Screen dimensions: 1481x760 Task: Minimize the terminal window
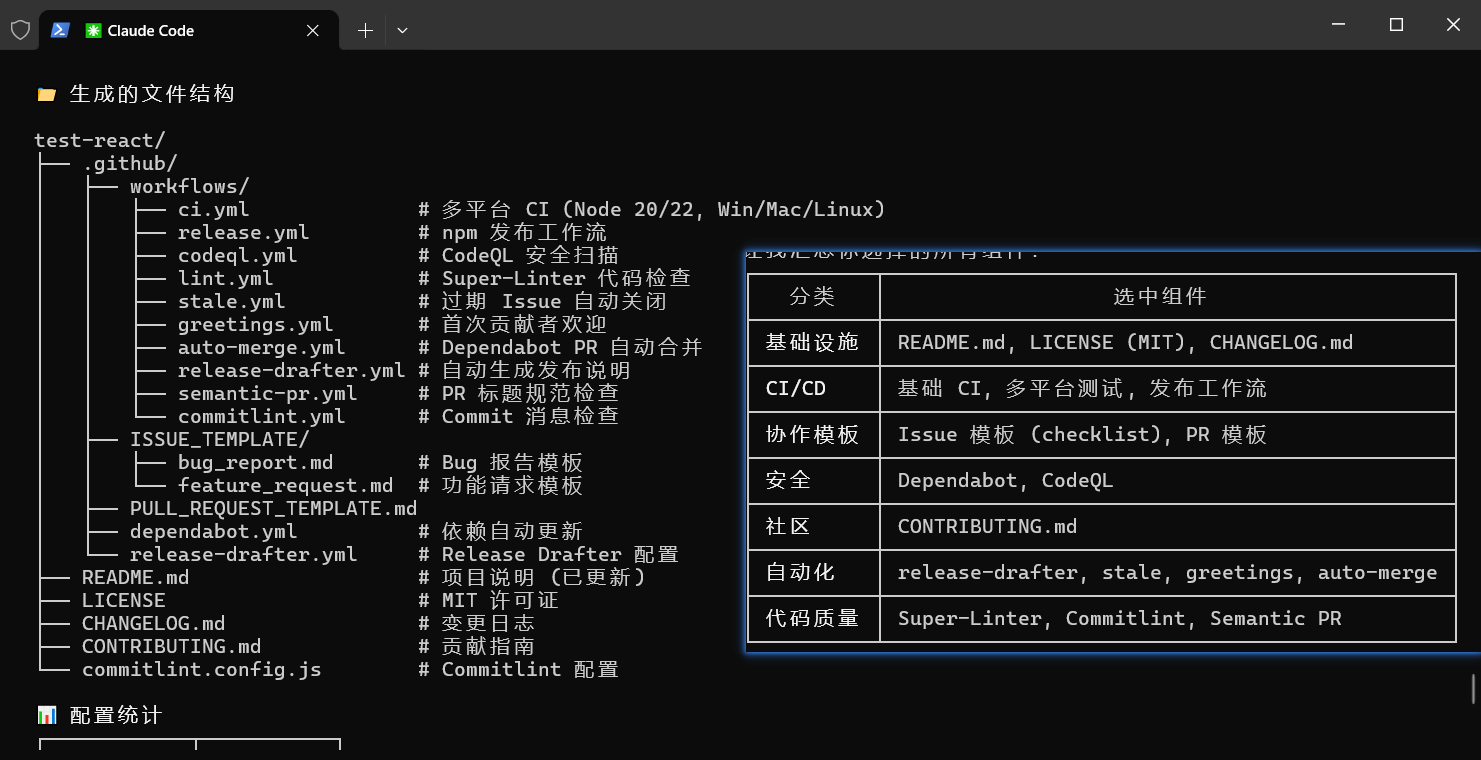click(1339, 25)
